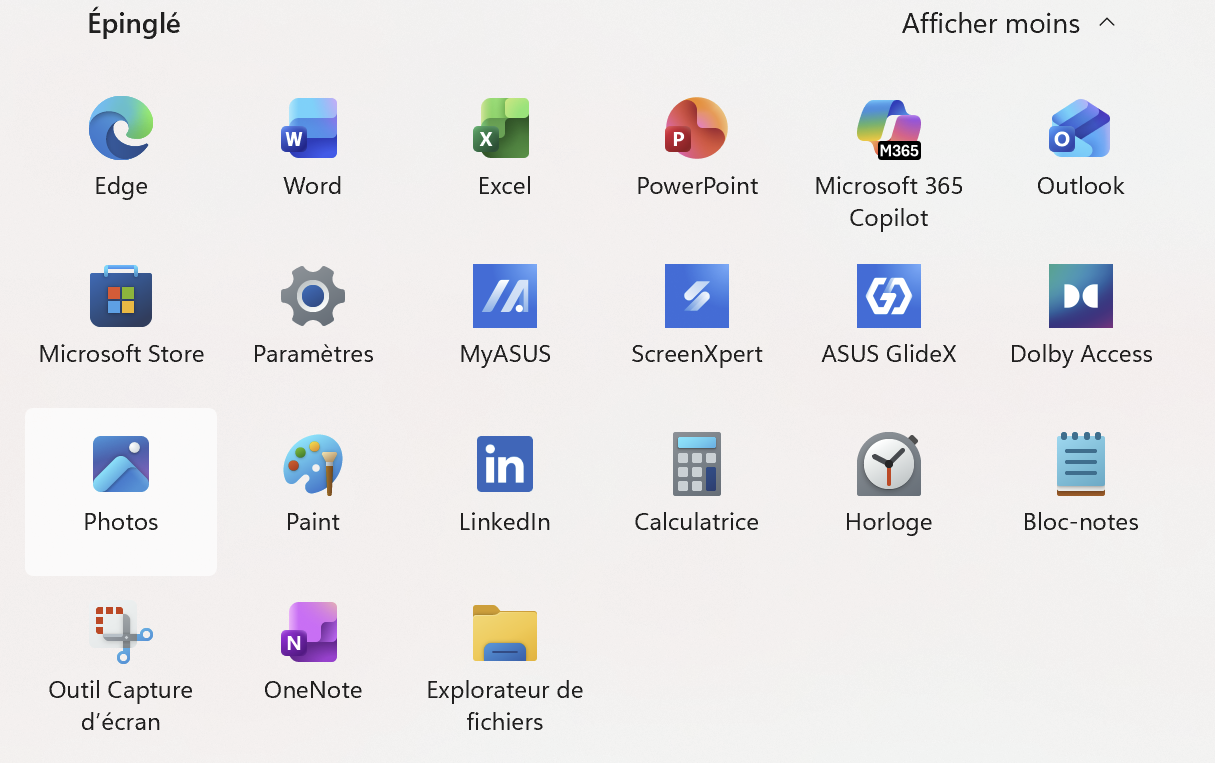Open Explorateur de fichiers folder
1215x763 pixels.
tap(505, 632)
